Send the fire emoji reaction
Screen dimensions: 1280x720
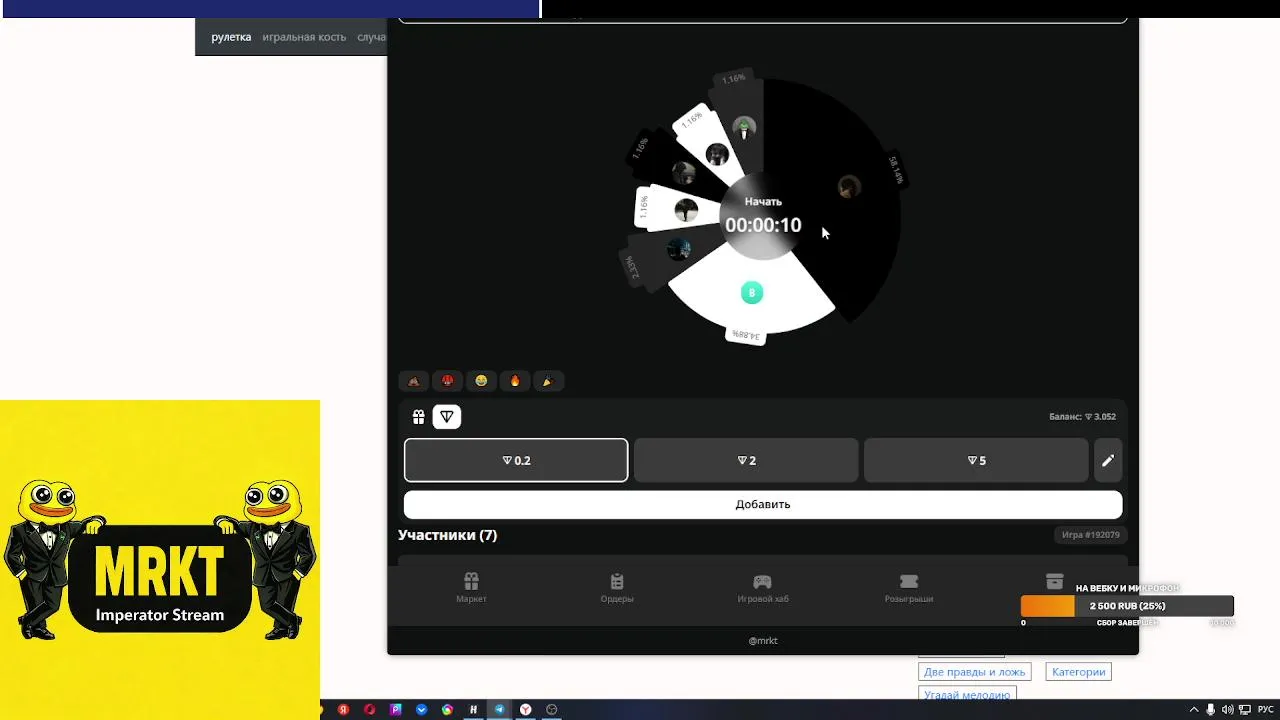[515, 381]
